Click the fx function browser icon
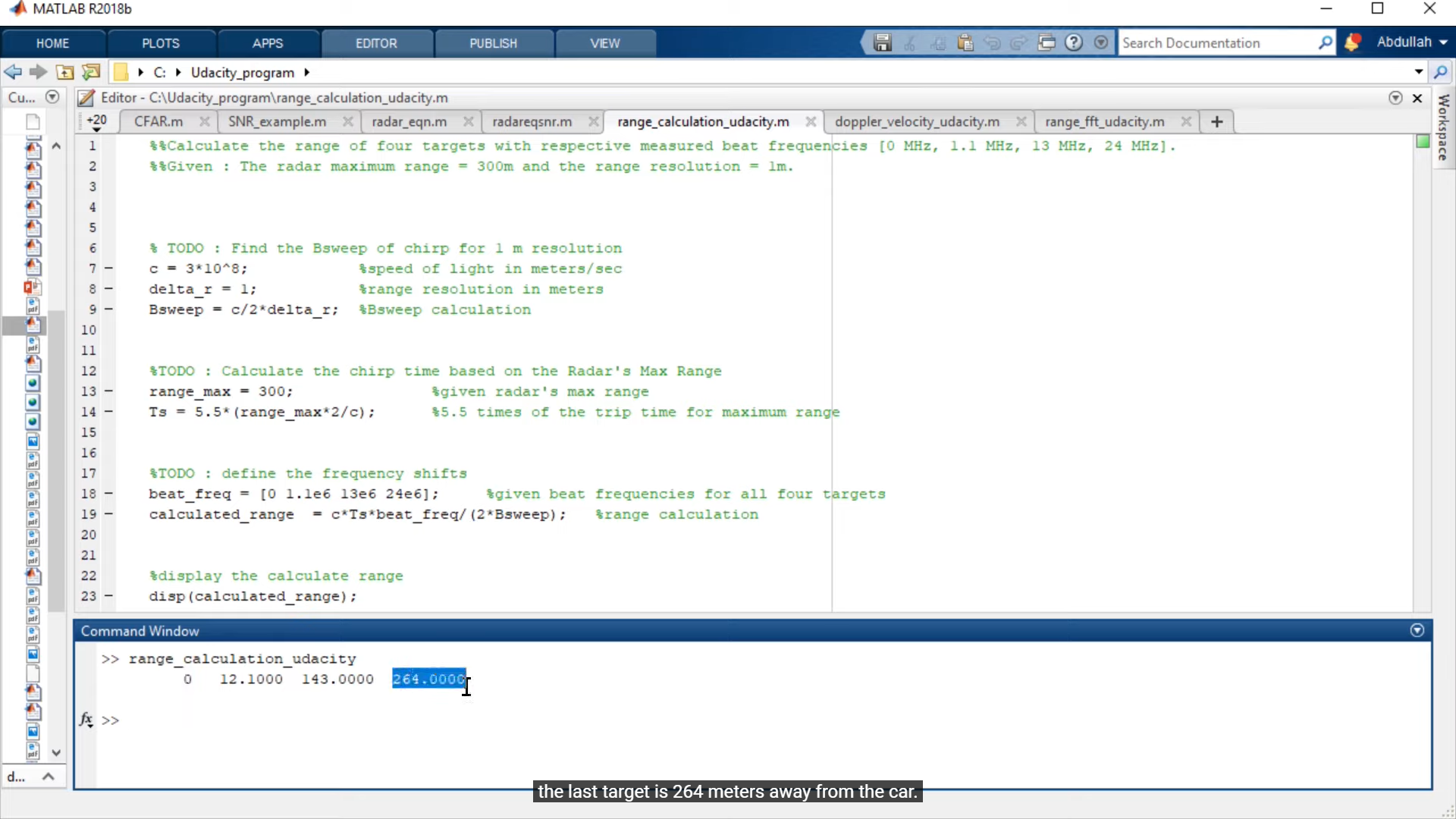The width and height of the screenshot is (1456, 819). (86, 720)
